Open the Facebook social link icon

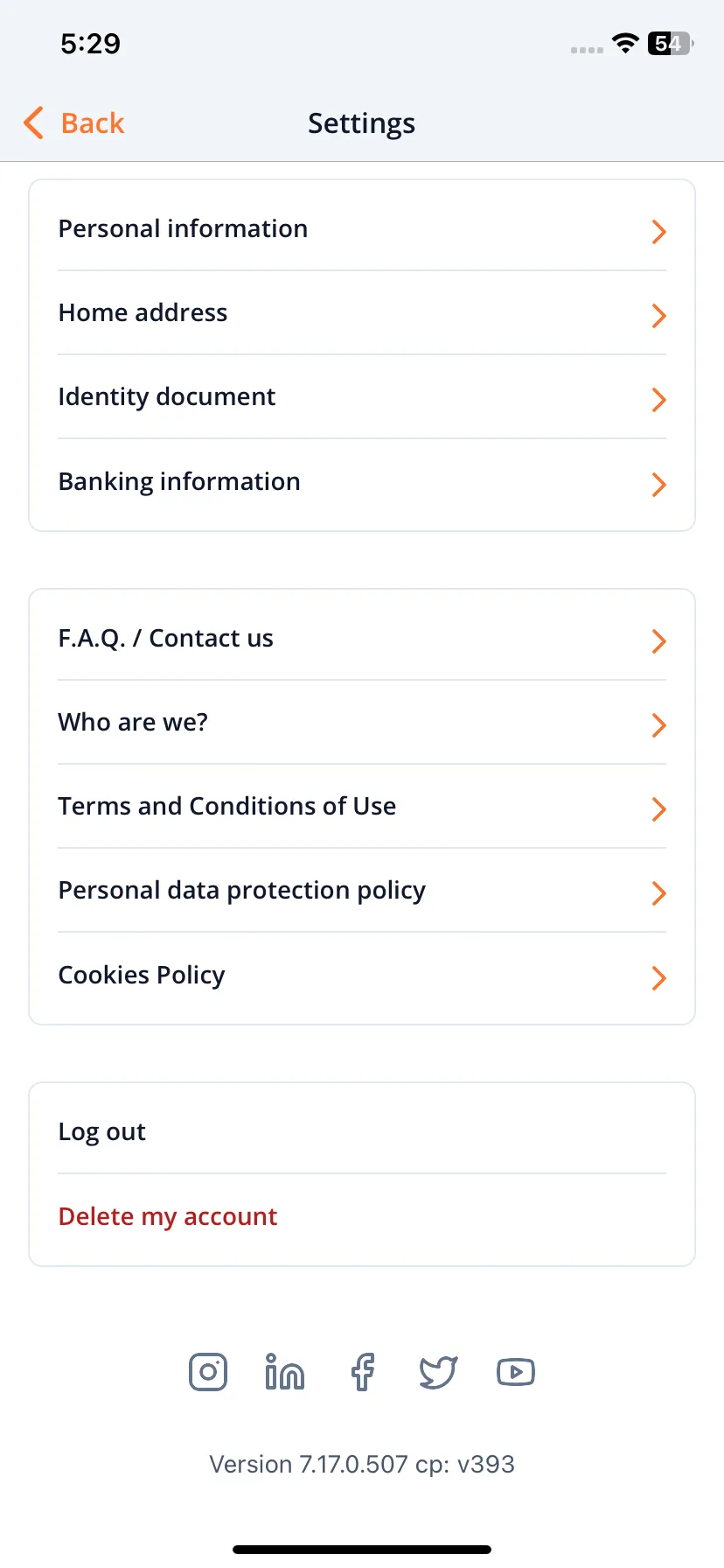362,1372
